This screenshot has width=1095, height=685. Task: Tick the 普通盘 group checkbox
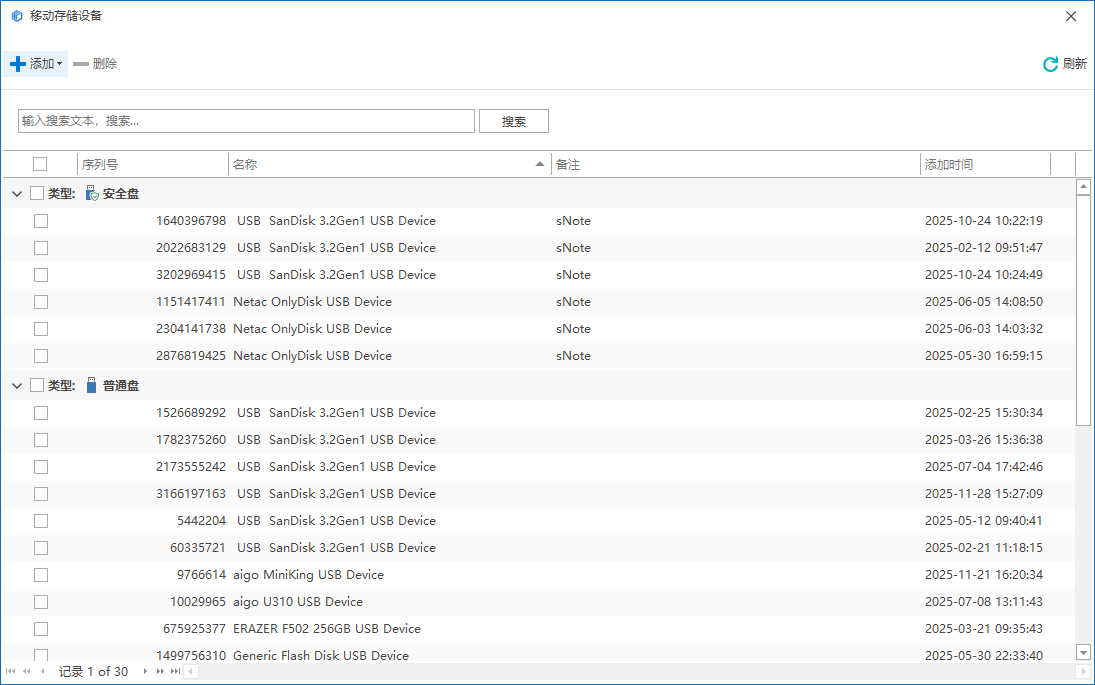tap(37, 385)
